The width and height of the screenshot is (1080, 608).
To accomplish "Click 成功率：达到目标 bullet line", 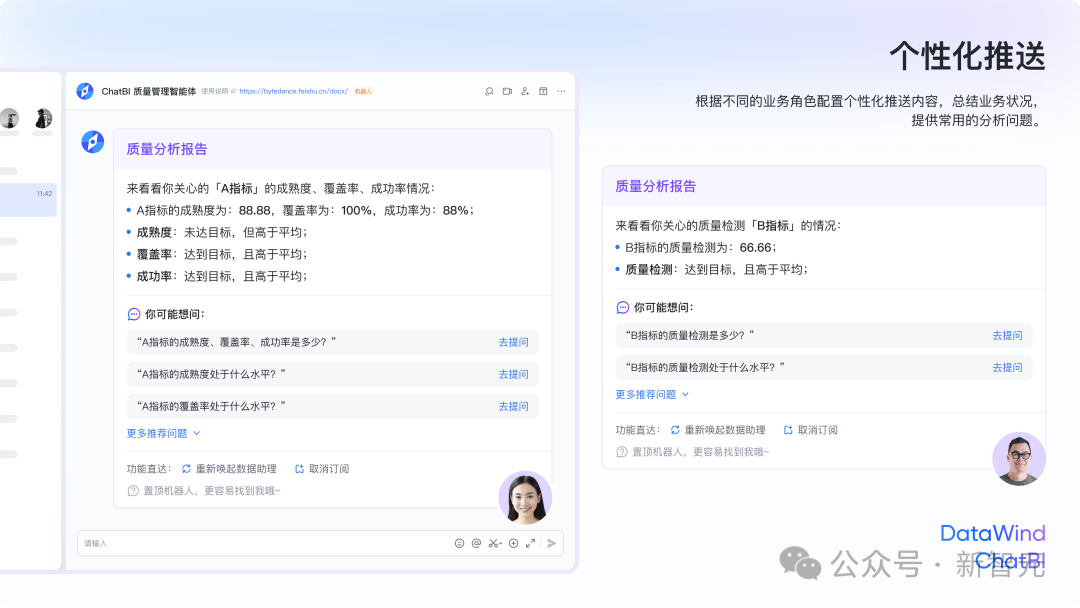I will coord(222,276).
